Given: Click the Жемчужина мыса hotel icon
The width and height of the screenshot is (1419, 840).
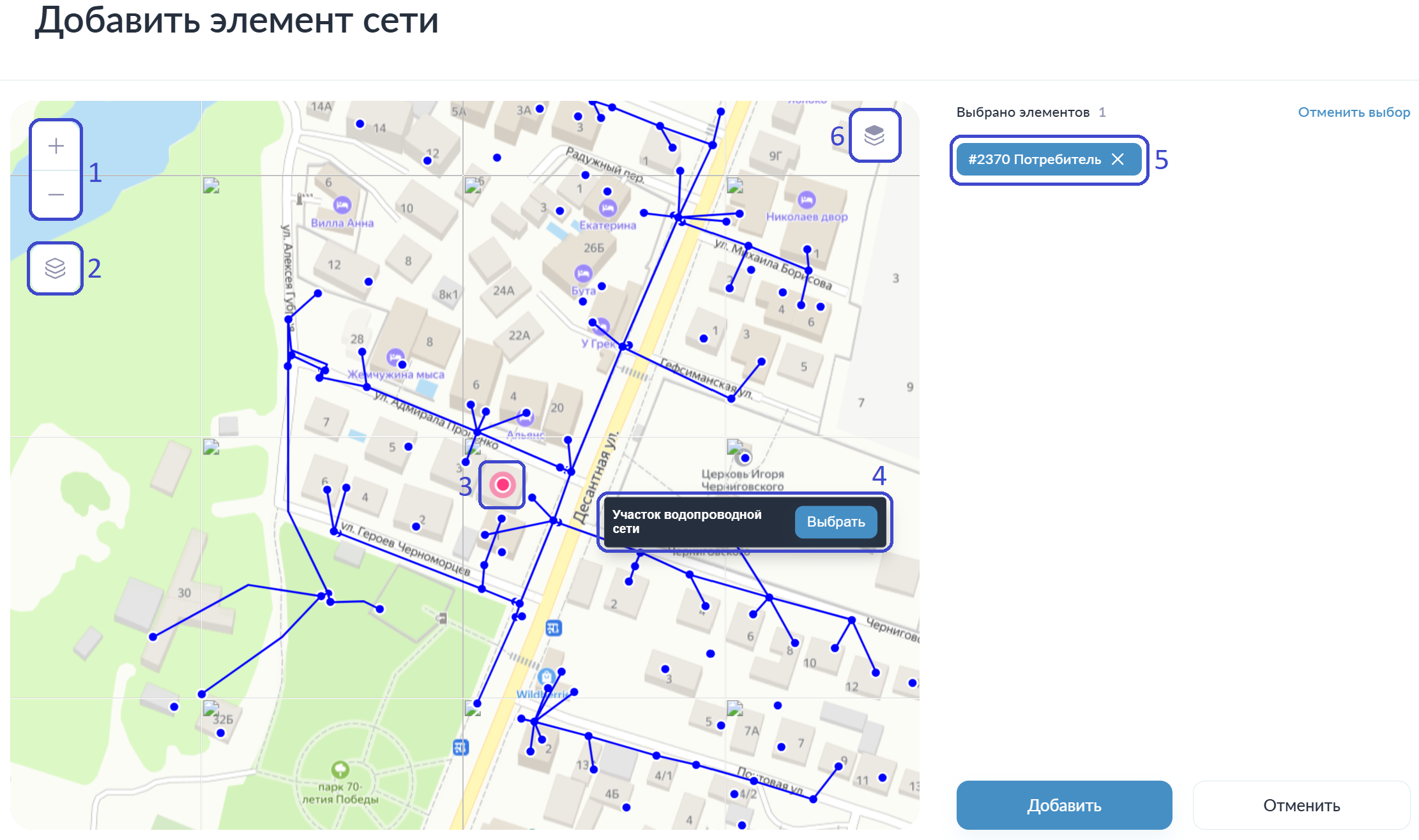Looking at the screenshot, I should 395,357.
